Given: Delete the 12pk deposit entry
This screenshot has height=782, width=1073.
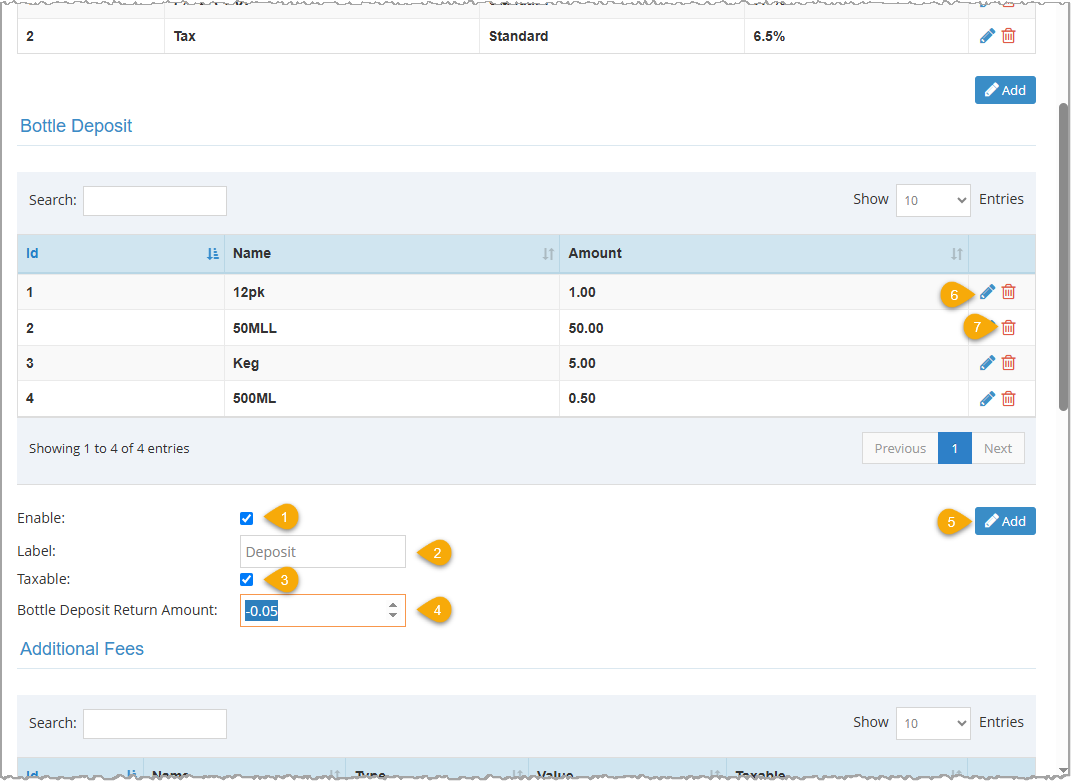Looking at the screenshot, I should pos(1008,292).
